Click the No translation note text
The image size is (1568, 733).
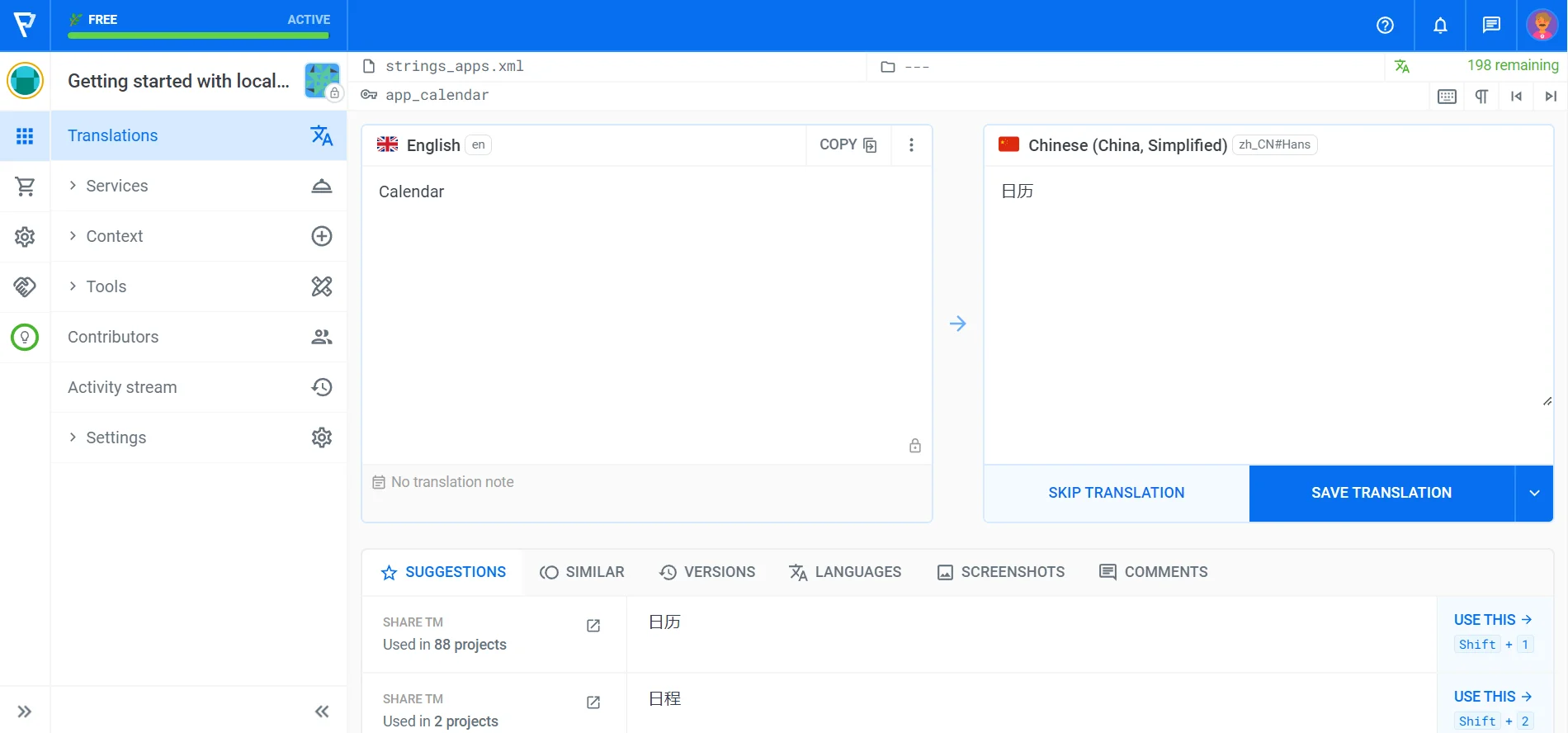[x=452, y=482]
